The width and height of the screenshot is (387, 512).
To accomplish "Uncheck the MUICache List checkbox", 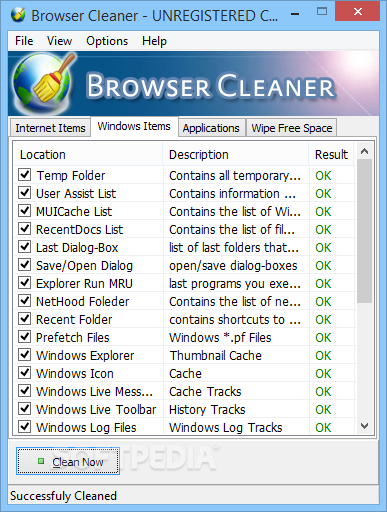I will 25,211.
